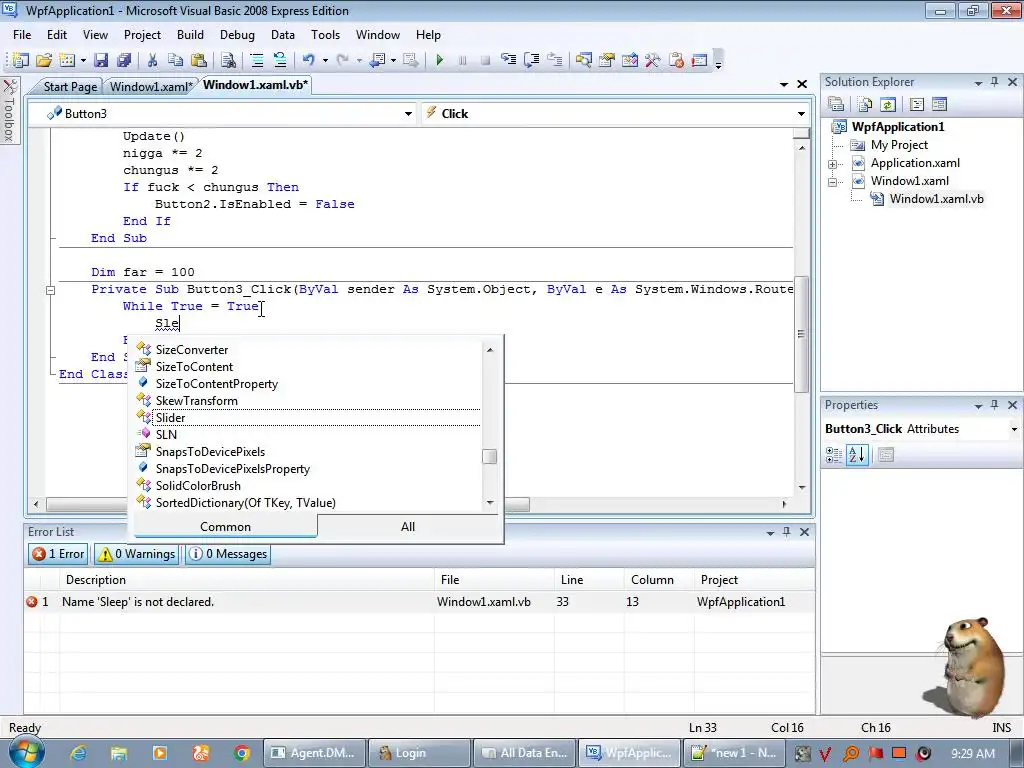Image resolution: width=1024 pixels, height=768 pixels.
Task: Click Refresh in the Solution Explorer toolbar
Action: pyautogui.click(x=888, y=104)
